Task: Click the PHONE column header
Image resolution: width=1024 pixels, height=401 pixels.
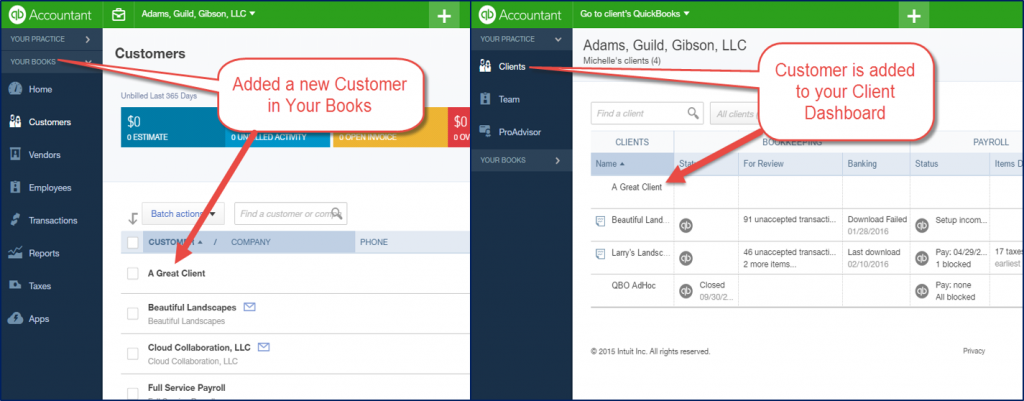Action: coord(374,242)
